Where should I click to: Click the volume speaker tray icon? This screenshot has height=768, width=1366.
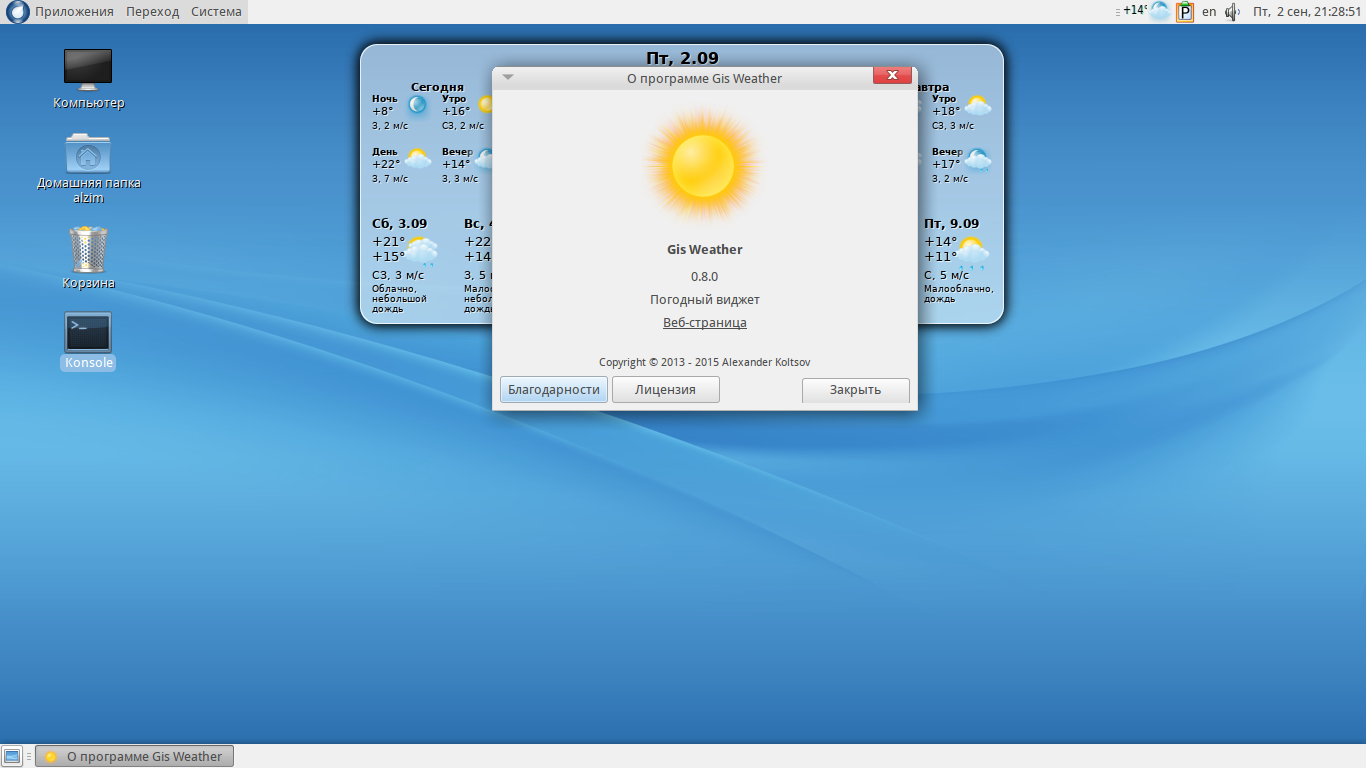coord(1232,12)
